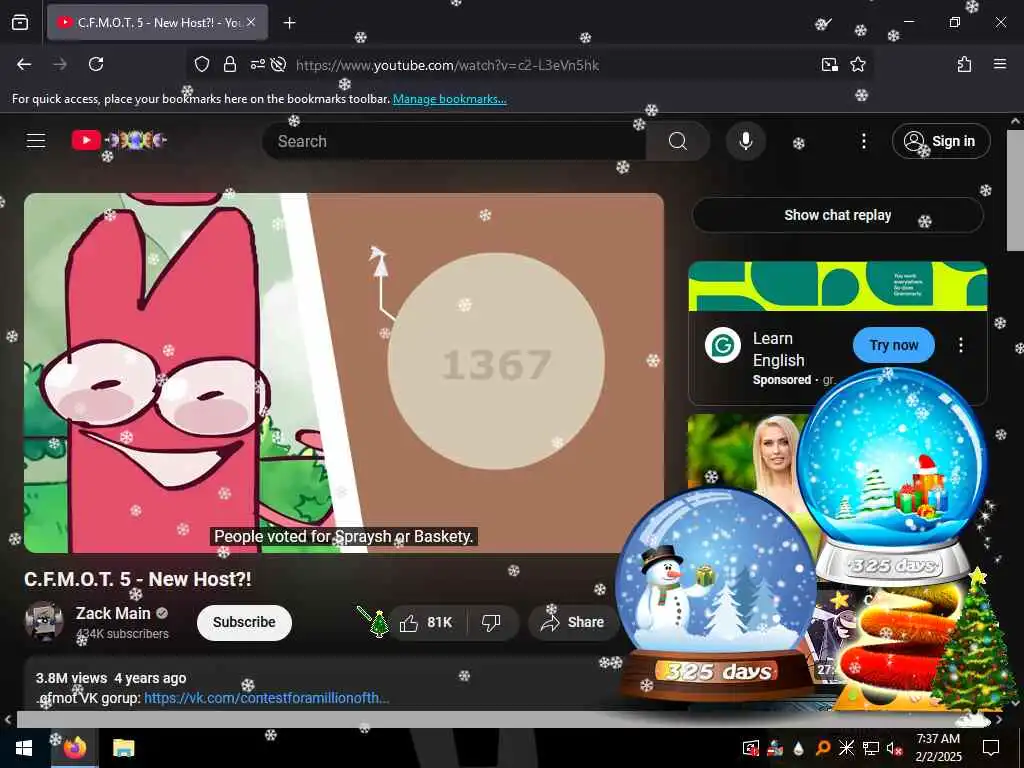Open picture-in-picture icon in address bar

pyautogui.click(x=829, y=64)
